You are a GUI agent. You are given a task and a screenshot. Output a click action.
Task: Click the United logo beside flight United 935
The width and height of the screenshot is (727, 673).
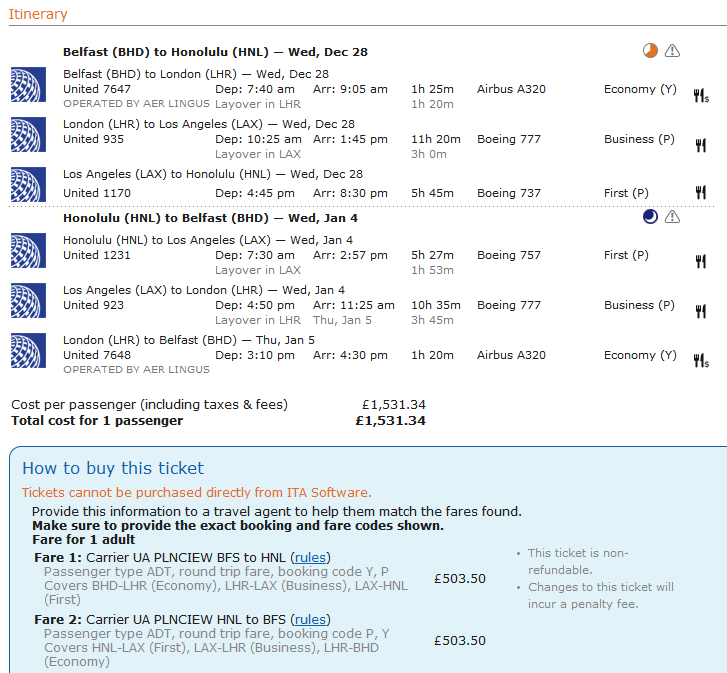pyautogui.click(x=28, y=134)
